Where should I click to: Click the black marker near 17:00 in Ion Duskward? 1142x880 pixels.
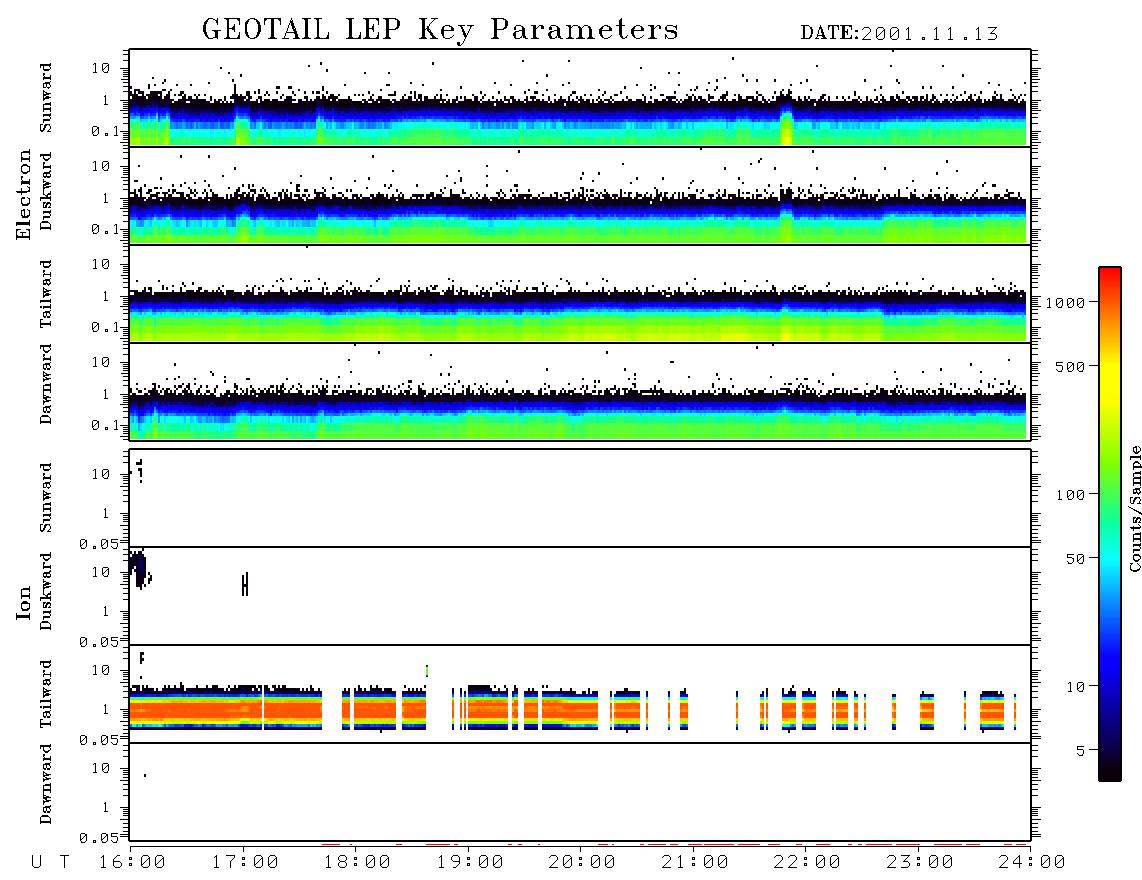click(245, 584)
